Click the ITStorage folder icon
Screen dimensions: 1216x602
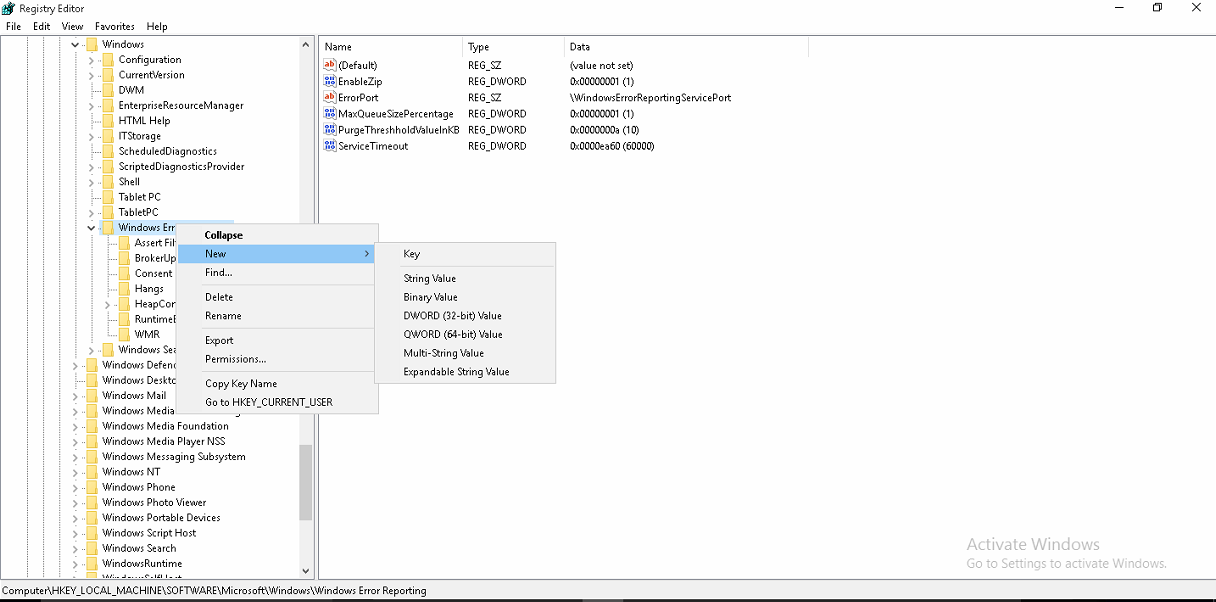(x=108, y=136)
